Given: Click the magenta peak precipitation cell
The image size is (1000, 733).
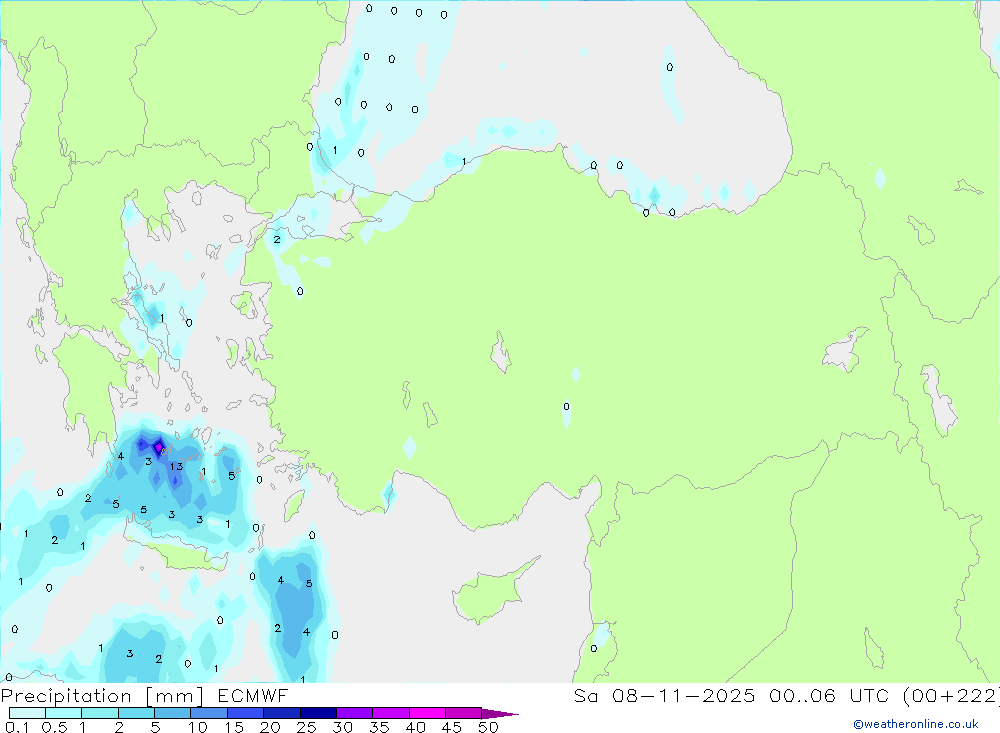Looking at the screenshot, I should (x=158, y=447).
